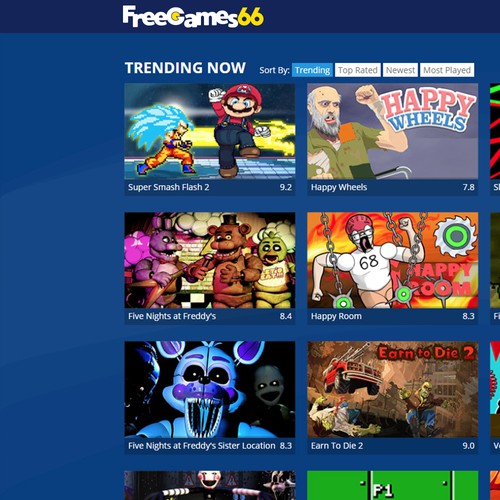The height and width of the screenshot is (500, 500).
Task: Click the FreeGames66 logo
Action: click(x=193, y=16)
